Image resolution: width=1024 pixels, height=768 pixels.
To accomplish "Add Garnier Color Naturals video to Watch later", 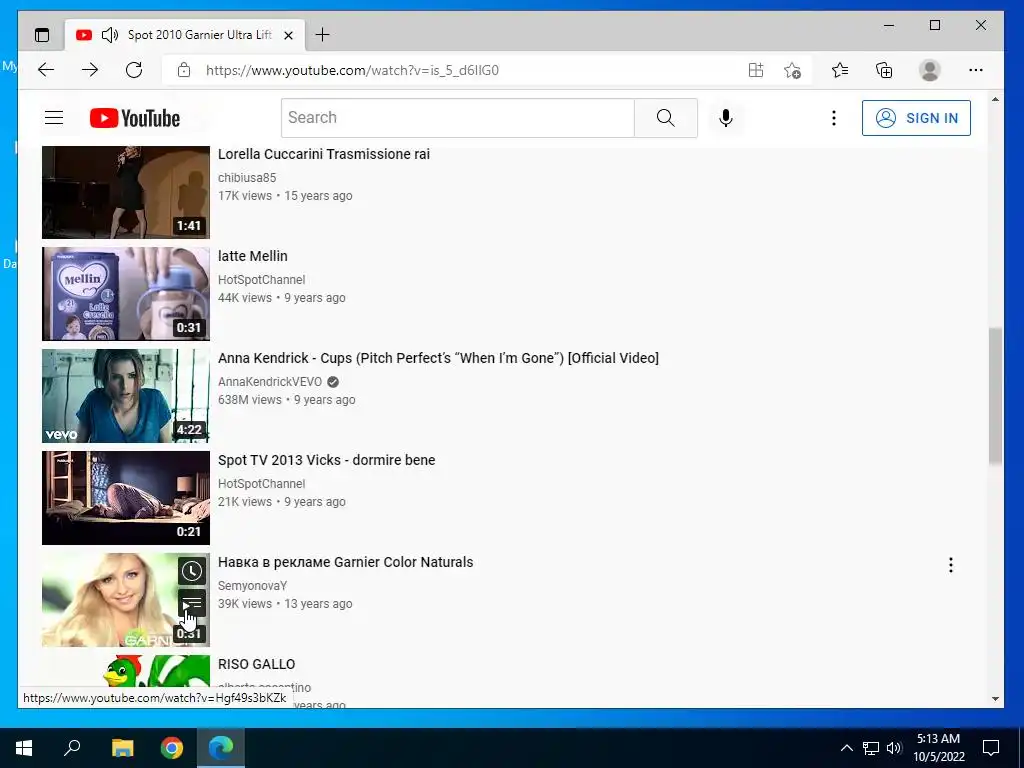I will (192, 571).
